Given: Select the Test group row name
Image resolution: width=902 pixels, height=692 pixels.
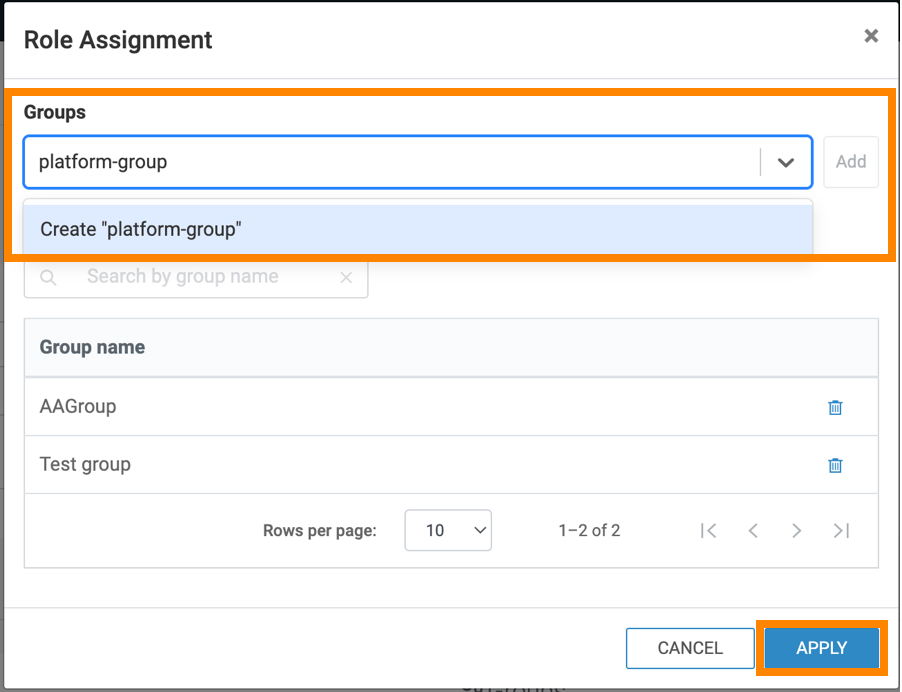Looking at the screenshot, I should click(x=85, y=465).
